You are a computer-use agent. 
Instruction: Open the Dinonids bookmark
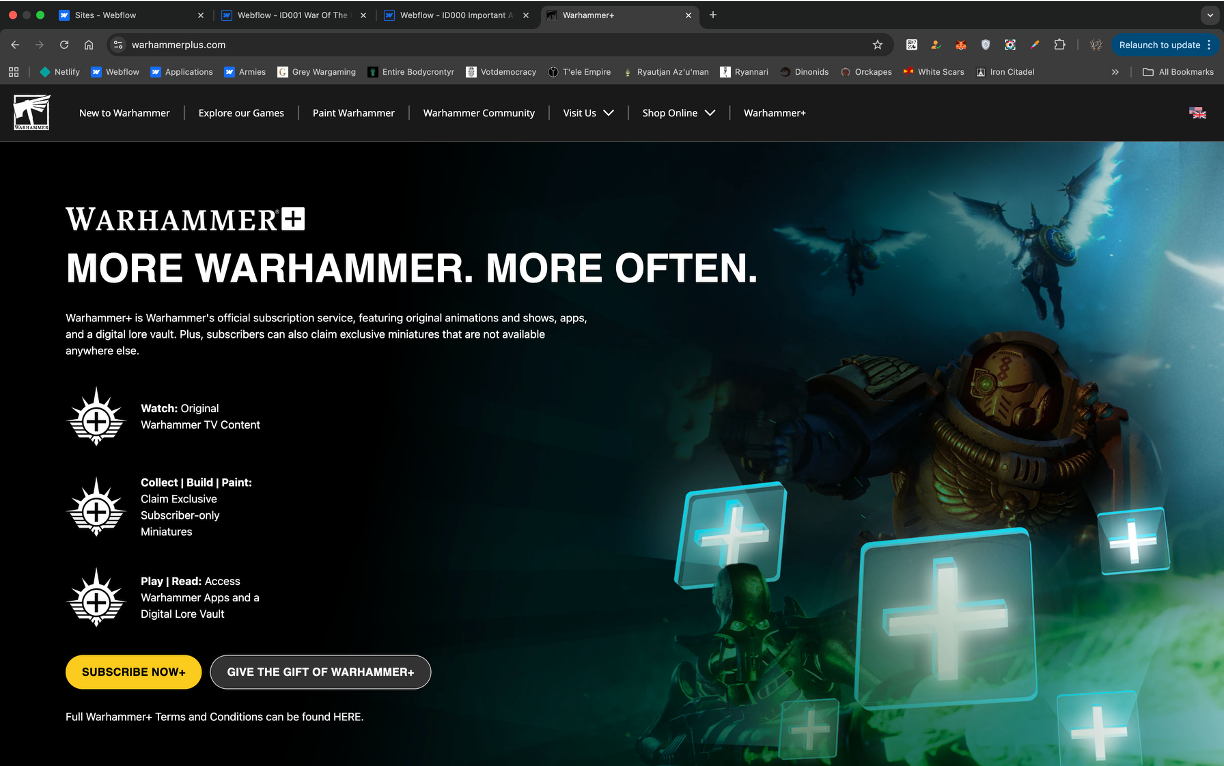click(804, 72)
